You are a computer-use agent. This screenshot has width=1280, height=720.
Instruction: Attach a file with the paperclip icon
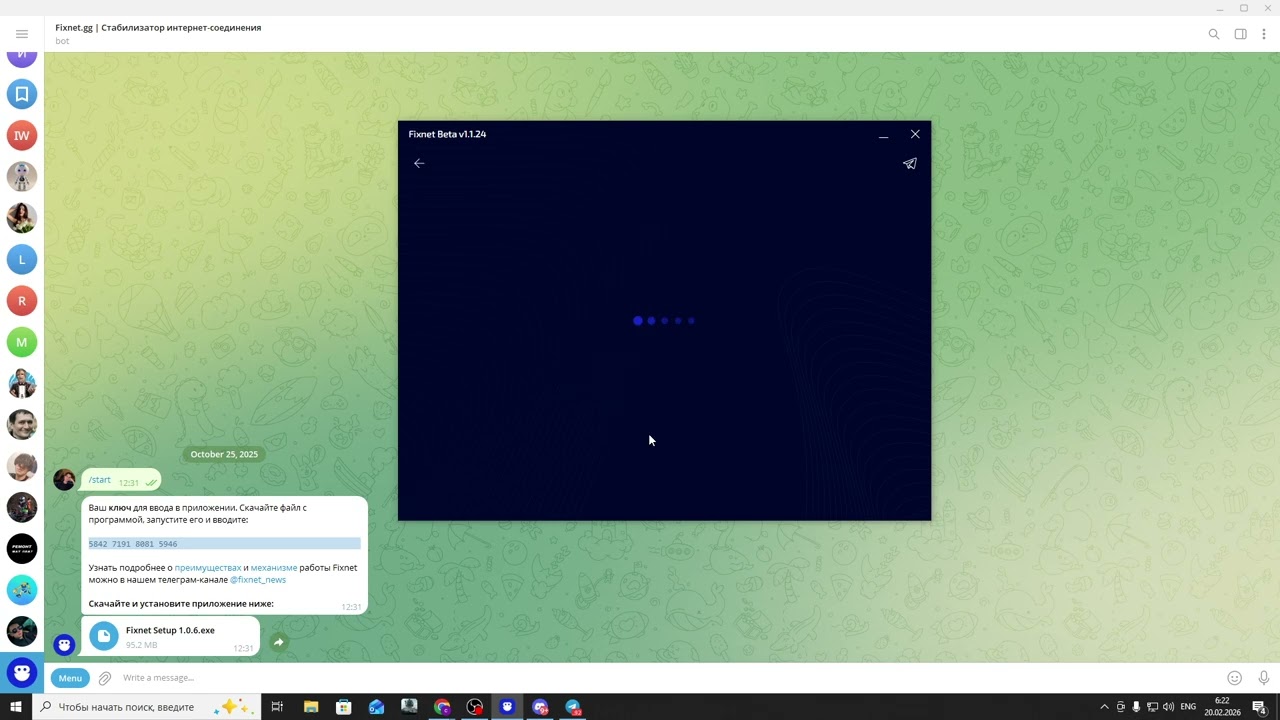[105, 678]
